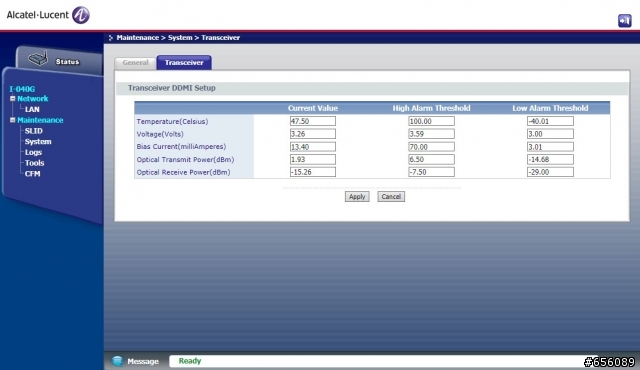
Task: Click Temperature low alarm threshold field
Action: point(550,121)
